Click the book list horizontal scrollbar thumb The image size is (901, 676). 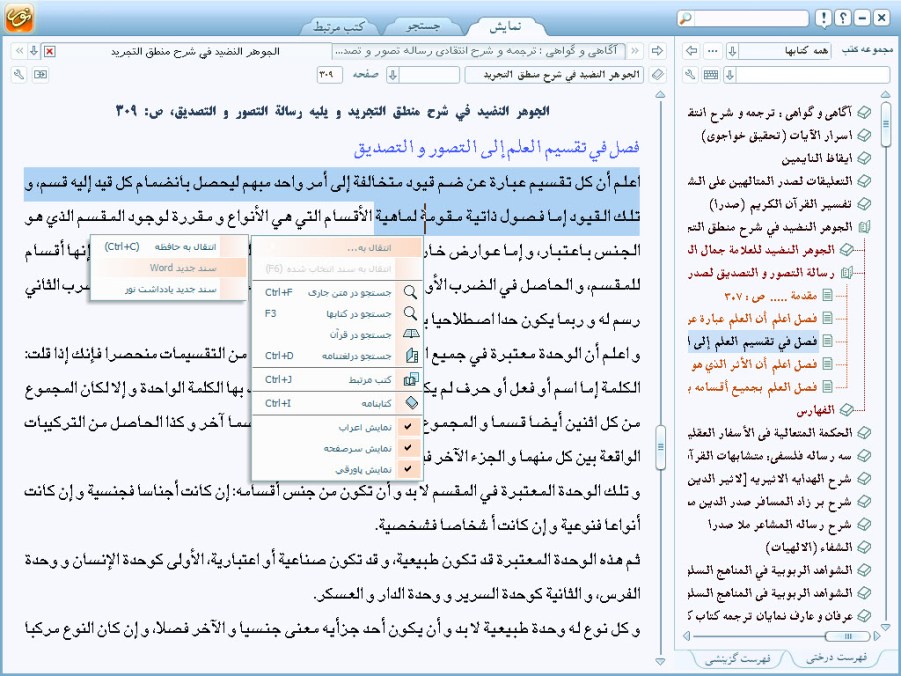click(848, 636)
